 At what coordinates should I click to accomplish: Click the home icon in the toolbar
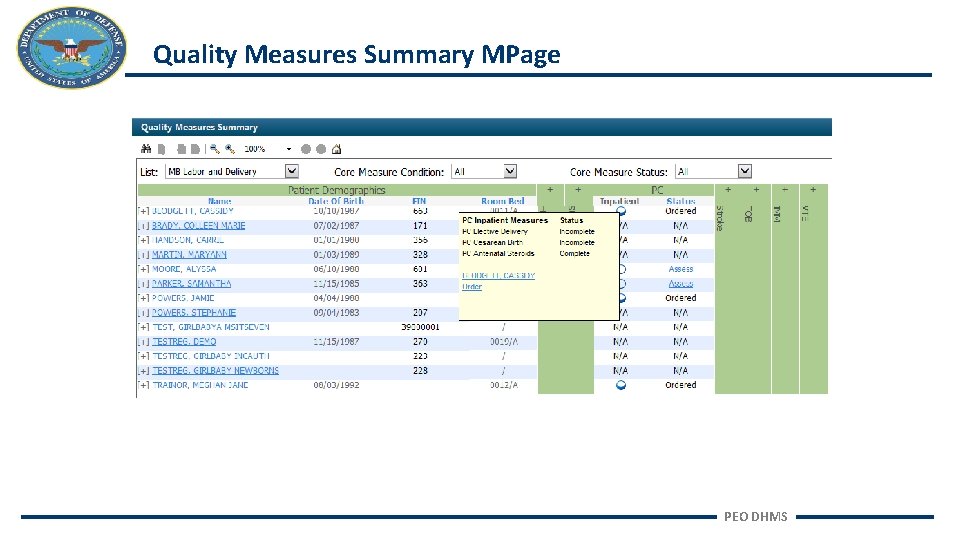click(x=336, y=149)
